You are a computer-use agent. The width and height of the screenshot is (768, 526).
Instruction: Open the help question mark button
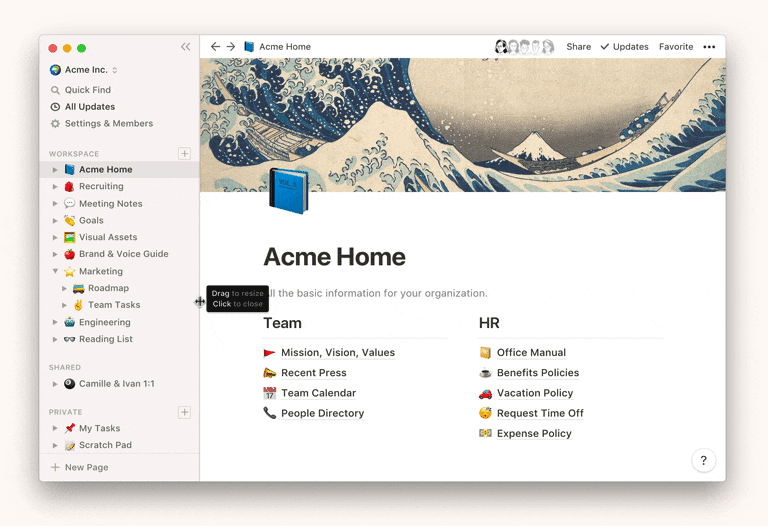tap(703, 460)
